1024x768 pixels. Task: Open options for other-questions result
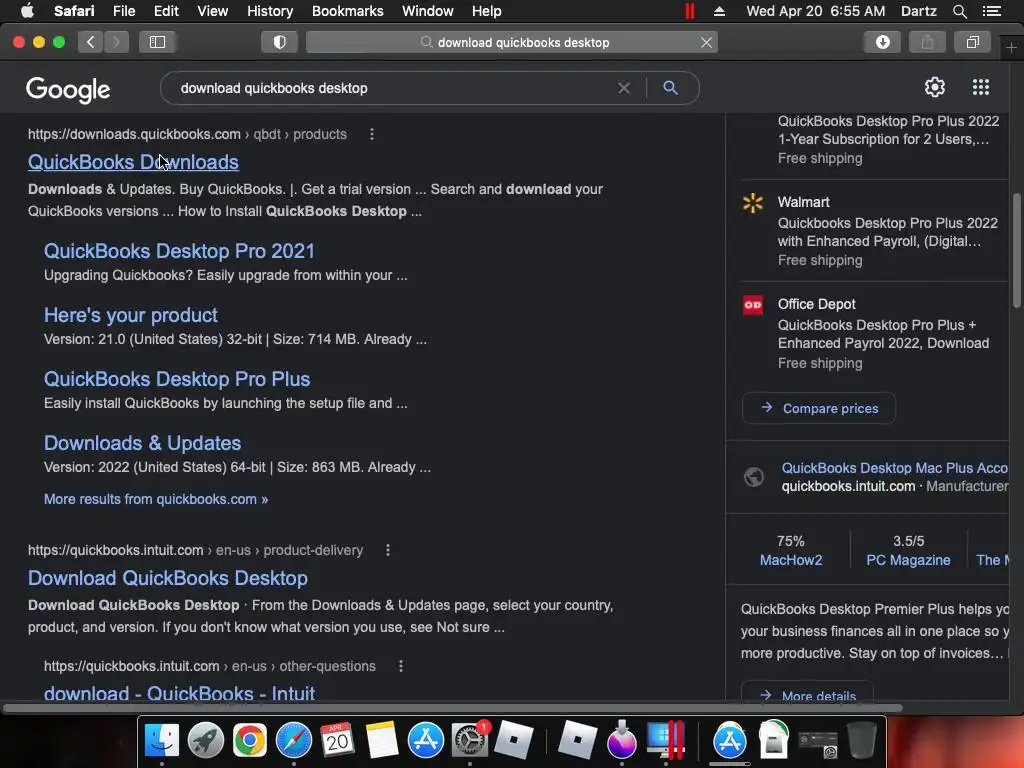401,666
